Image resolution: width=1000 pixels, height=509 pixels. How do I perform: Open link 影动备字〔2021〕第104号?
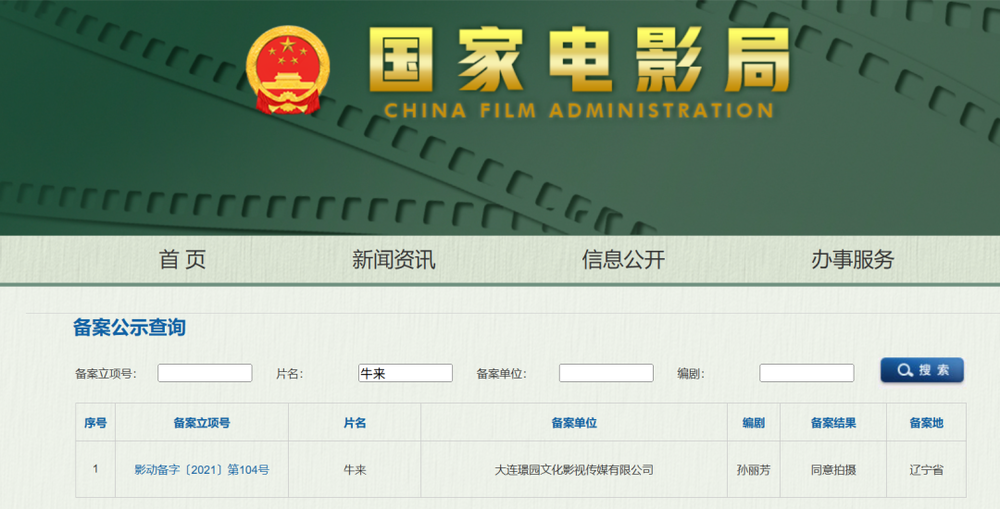(202, 470)
